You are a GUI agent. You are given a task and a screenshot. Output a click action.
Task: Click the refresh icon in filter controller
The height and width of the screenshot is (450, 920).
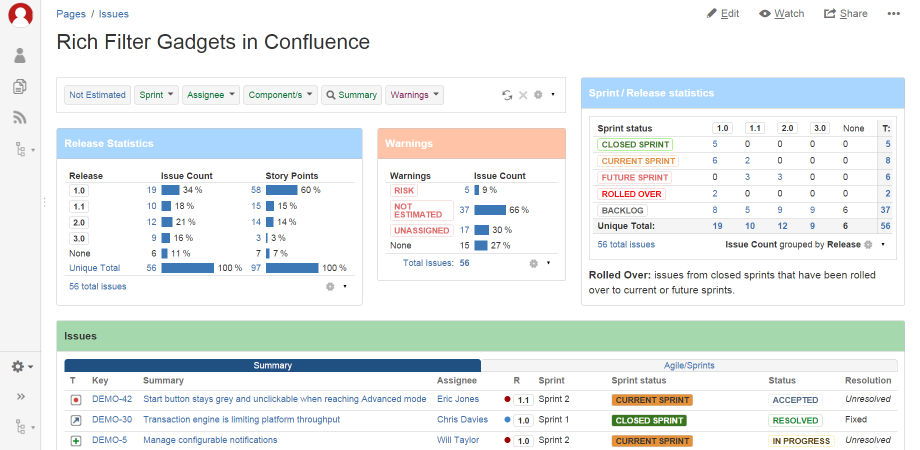pos(507,95)
